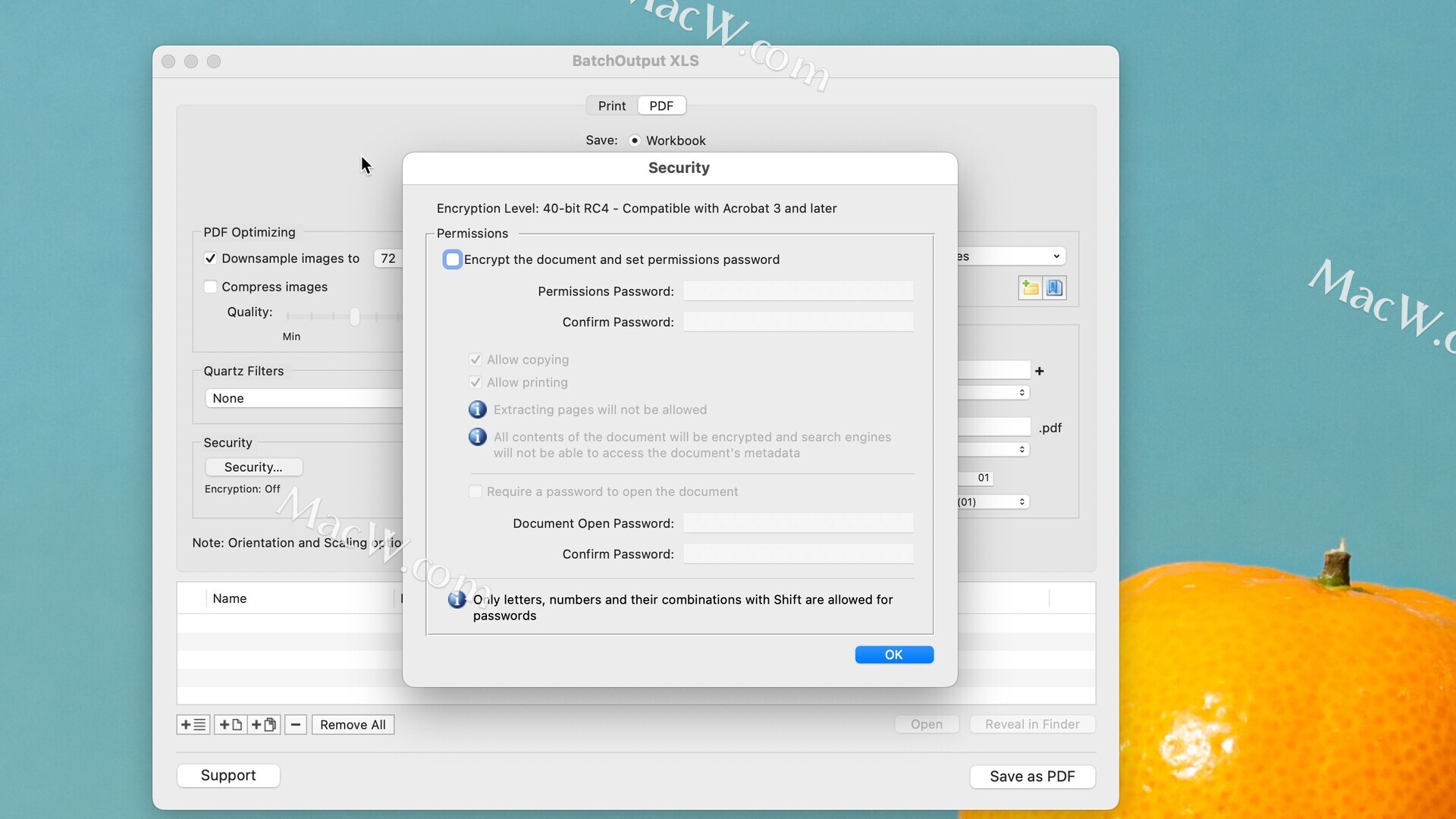The image size is (1456, 819).
Task: Adjust the image Quality slider
Action: coord(354,317)
